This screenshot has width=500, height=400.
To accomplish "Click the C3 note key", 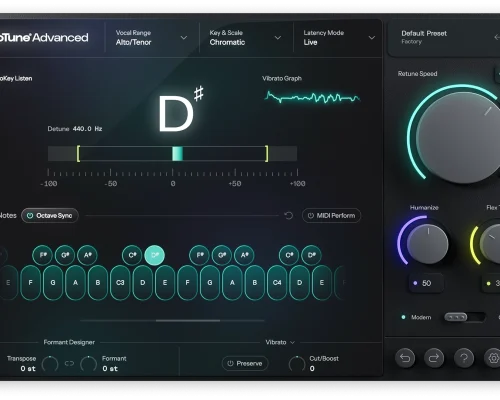I will [120, 283].
